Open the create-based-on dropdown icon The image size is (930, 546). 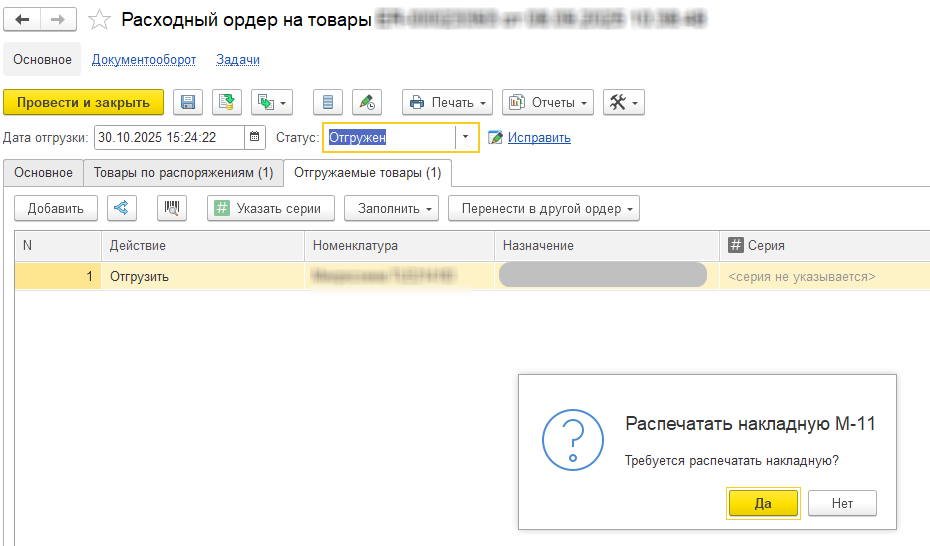click(271, 102)
